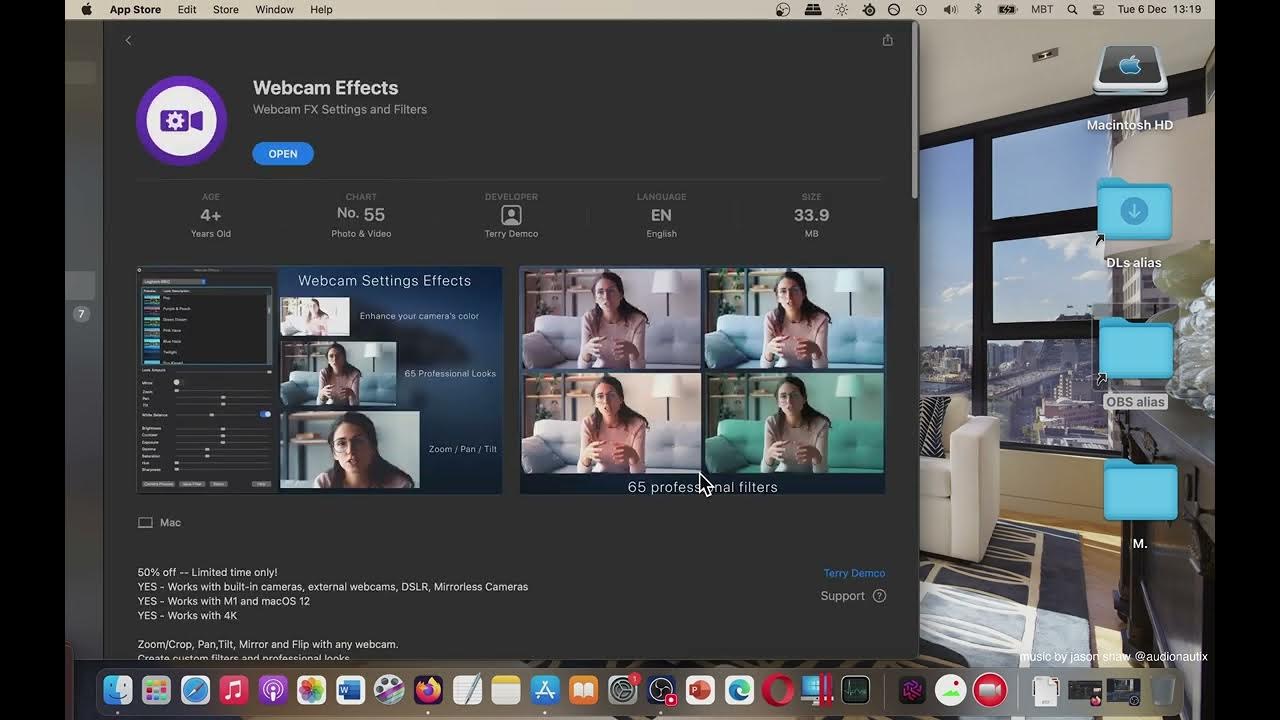The height and width of the screenshot is (720, 1280).
Task: Click the No. 55 Photo & Video chart
Action: 361,216
